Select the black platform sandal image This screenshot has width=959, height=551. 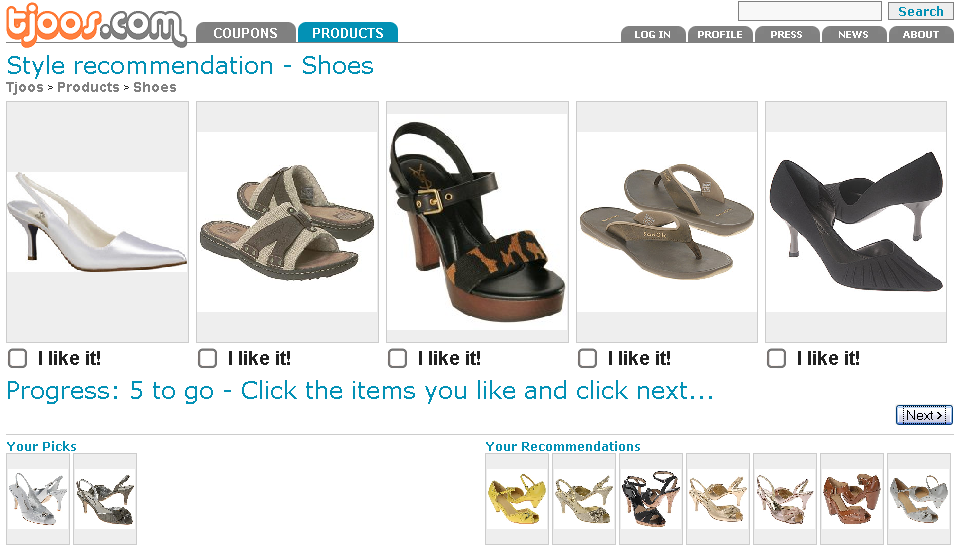477,222
